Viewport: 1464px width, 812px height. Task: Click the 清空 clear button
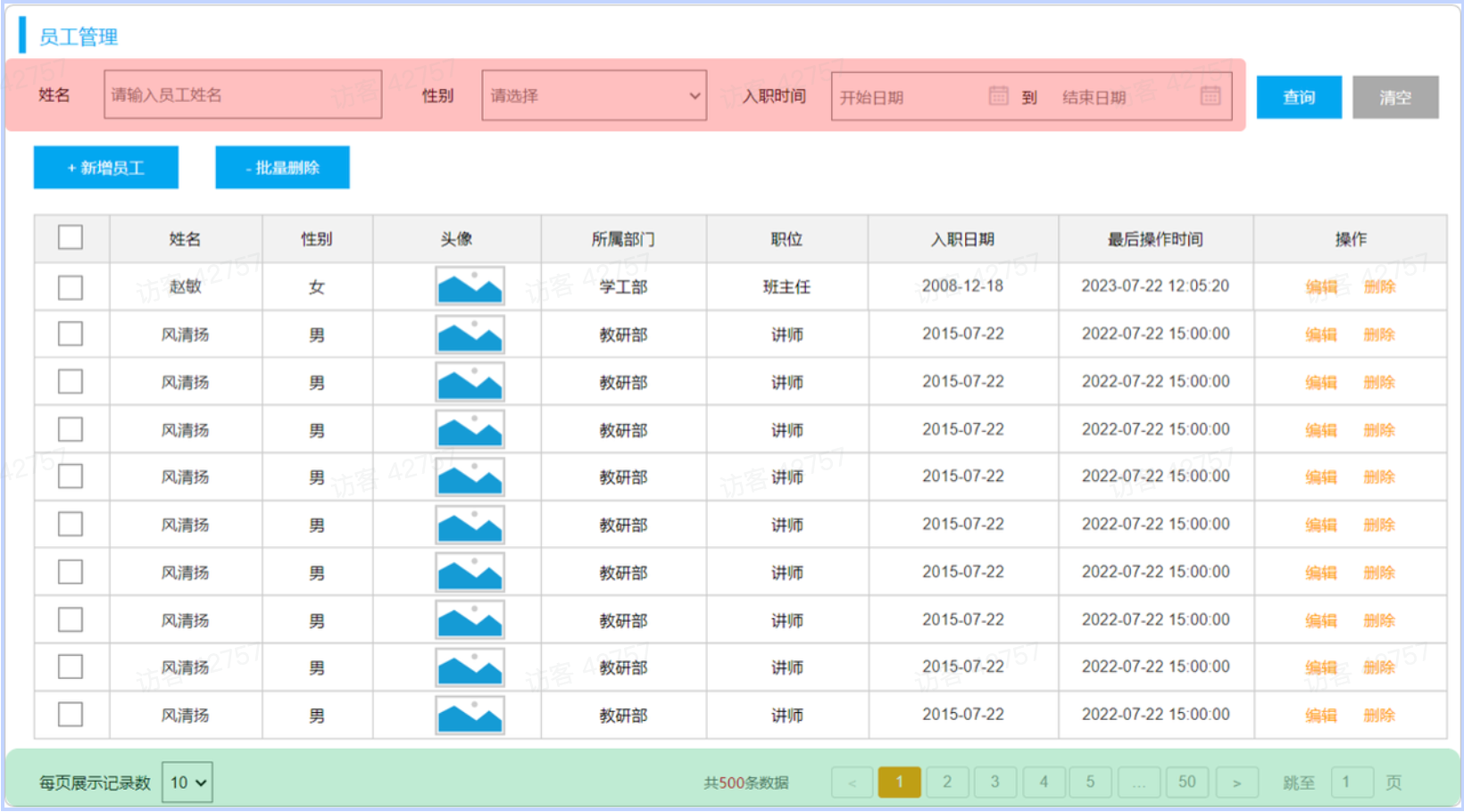[1395, 97]
